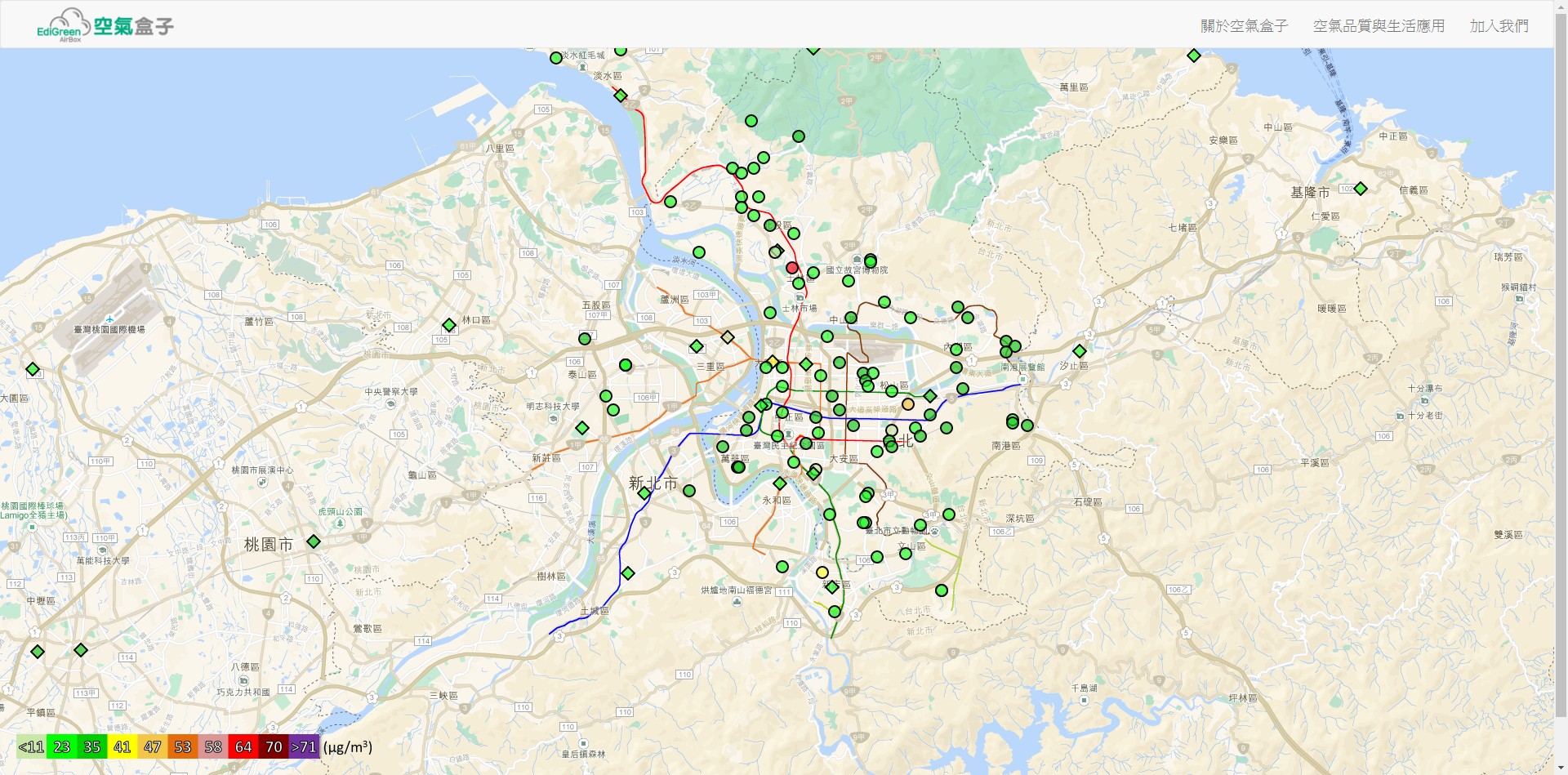Click the green diamond sensor under 新北市 label

tap(644, 493)
